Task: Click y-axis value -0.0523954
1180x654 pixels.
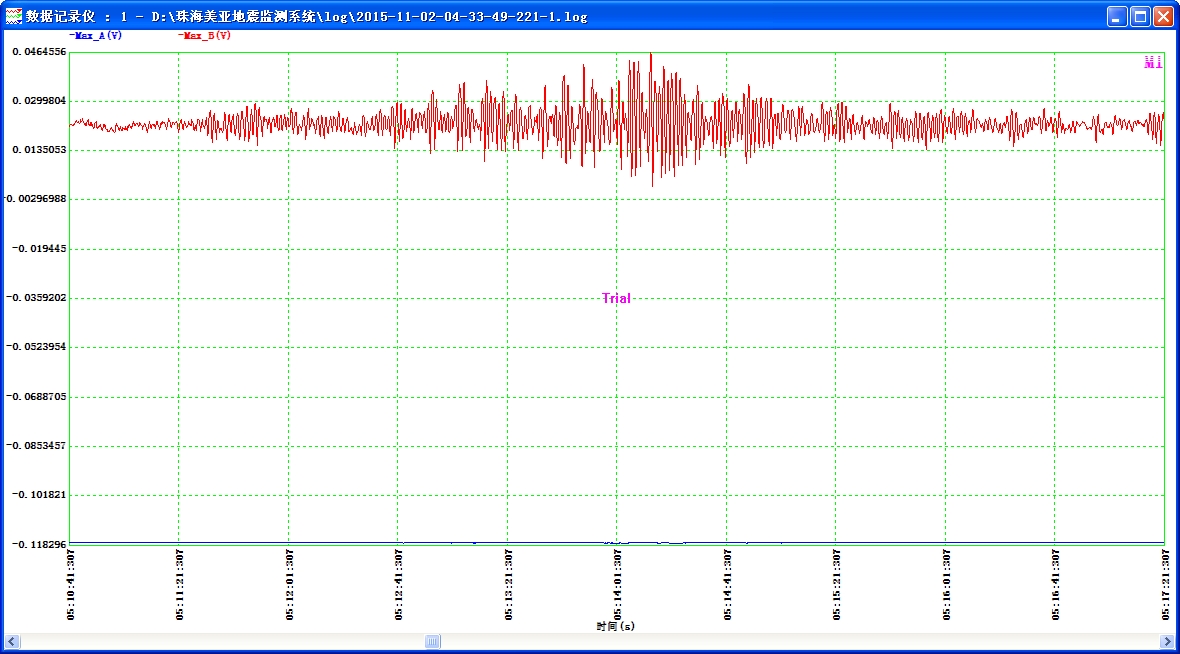Action: point(37,347)
